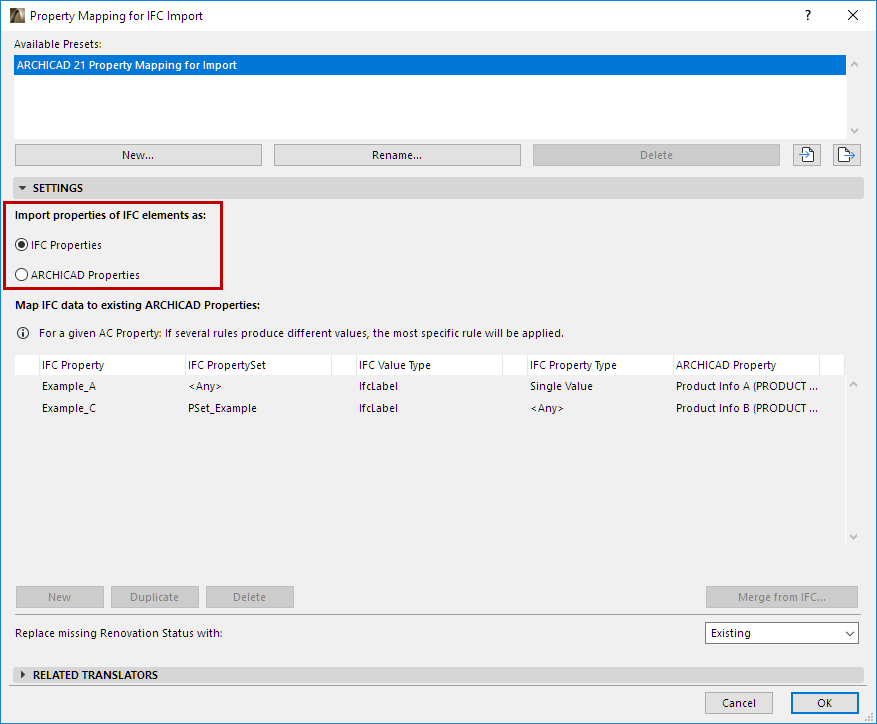Click the Duplicate rule button
Screen dimensions: 877x724
coord(155,597)
